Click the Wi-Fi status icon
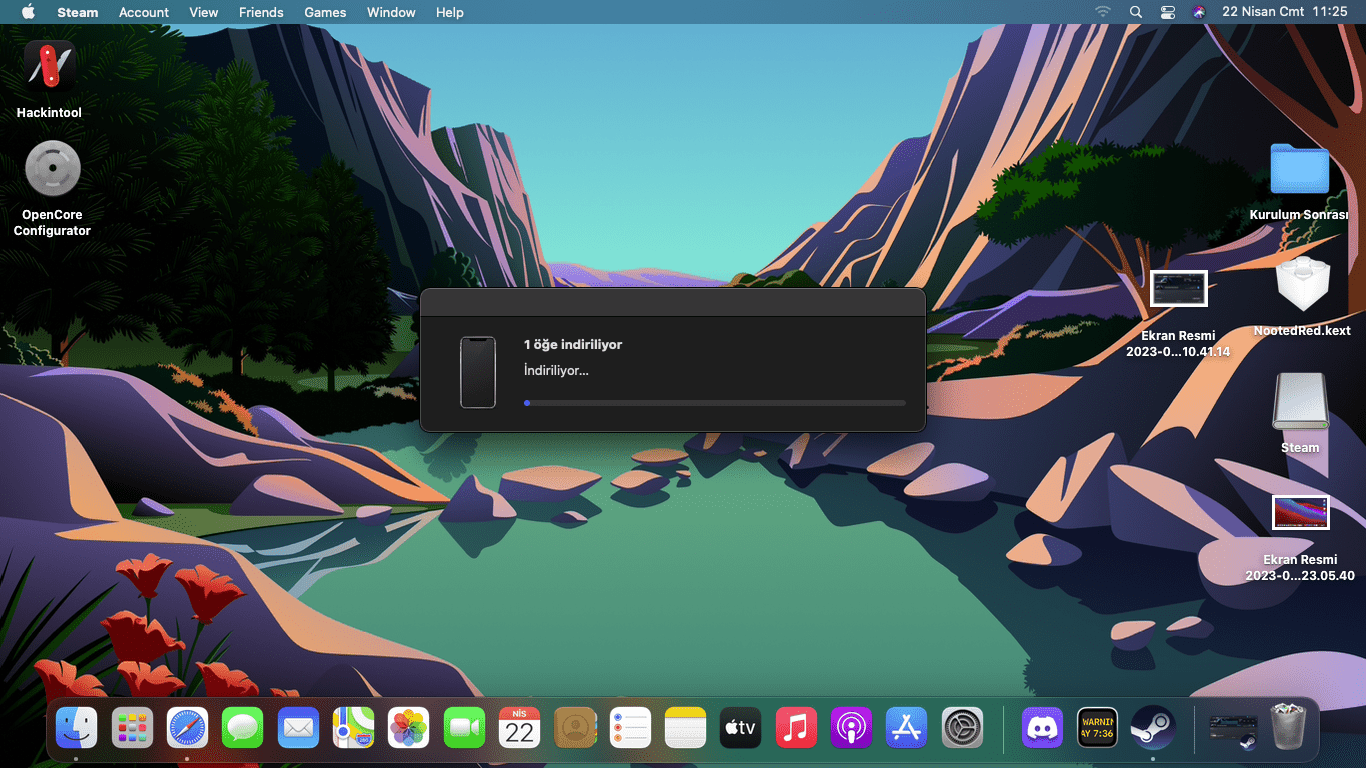 1103,12
